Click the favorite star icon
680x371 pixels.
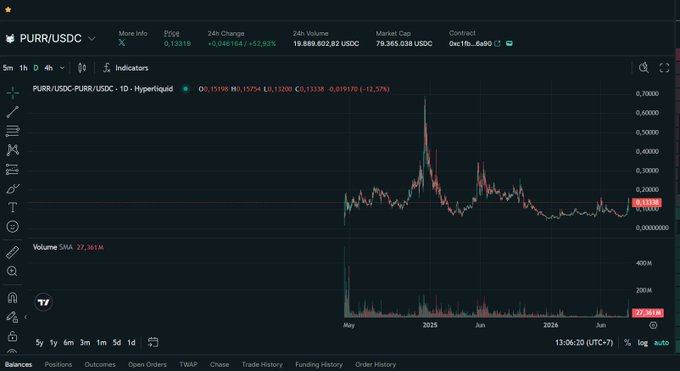(8, 9)
